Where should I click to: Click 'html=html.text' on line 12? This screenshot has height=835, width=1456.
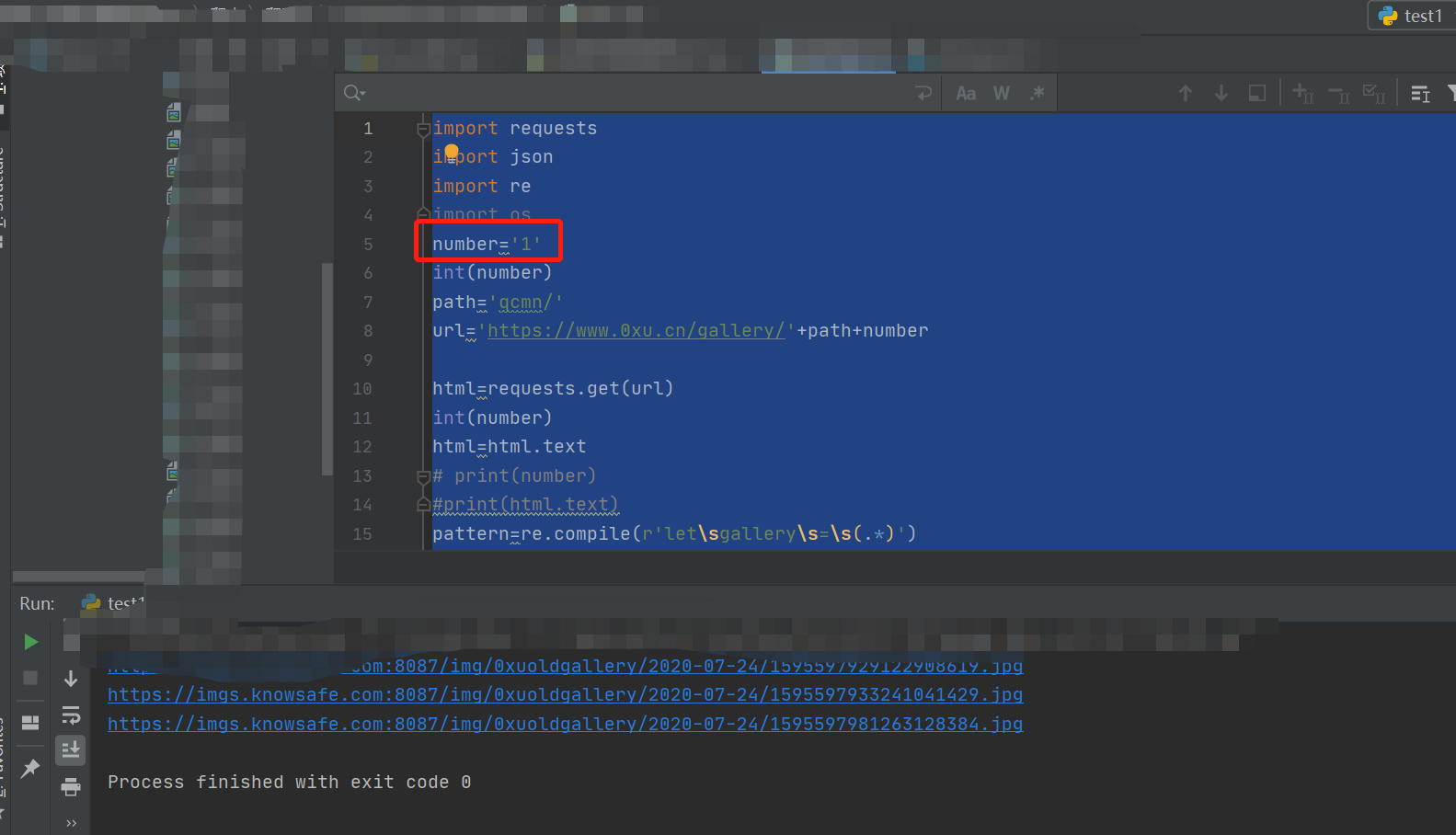(x=510, y=447)
